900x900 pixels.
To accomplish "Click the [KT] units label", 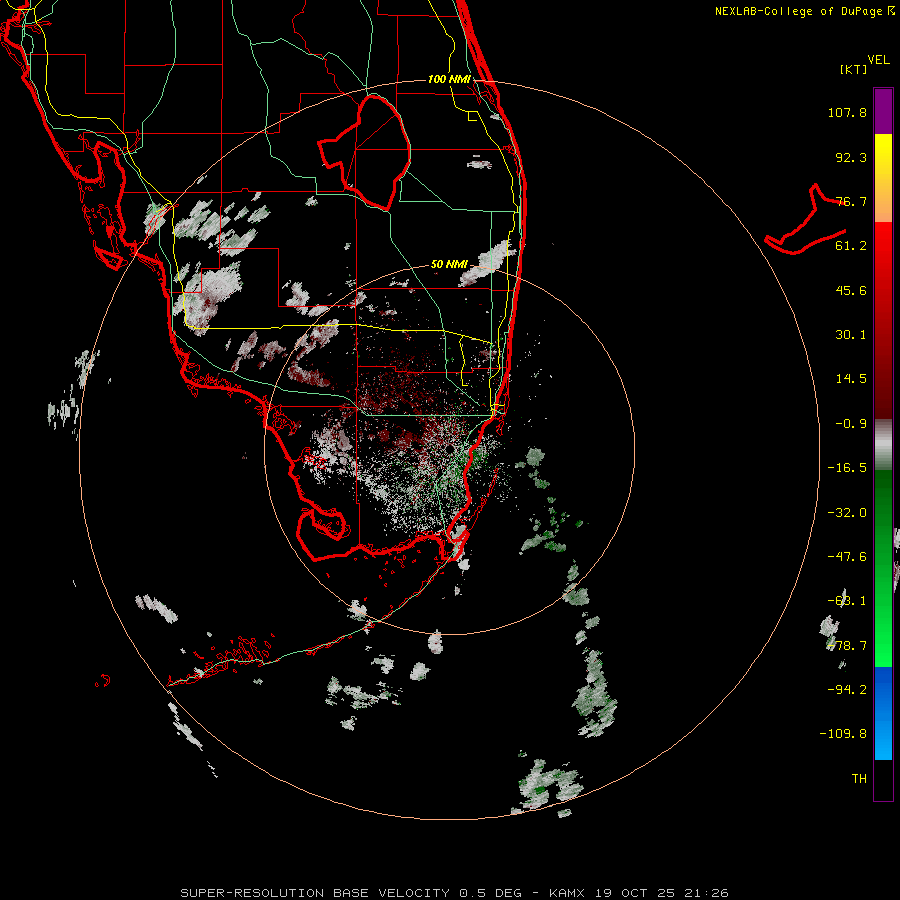I will [x=853, y=69].
